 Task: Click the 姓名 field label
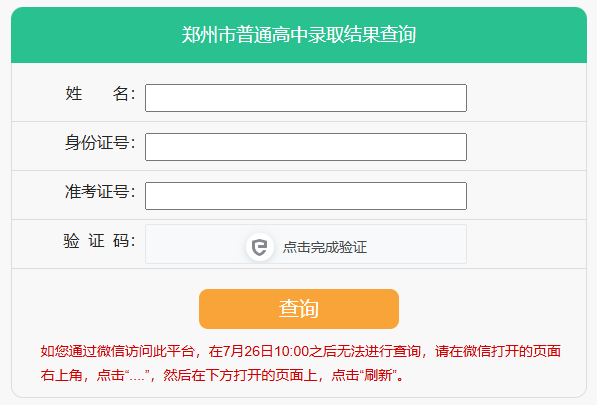(x=100, y=94)
